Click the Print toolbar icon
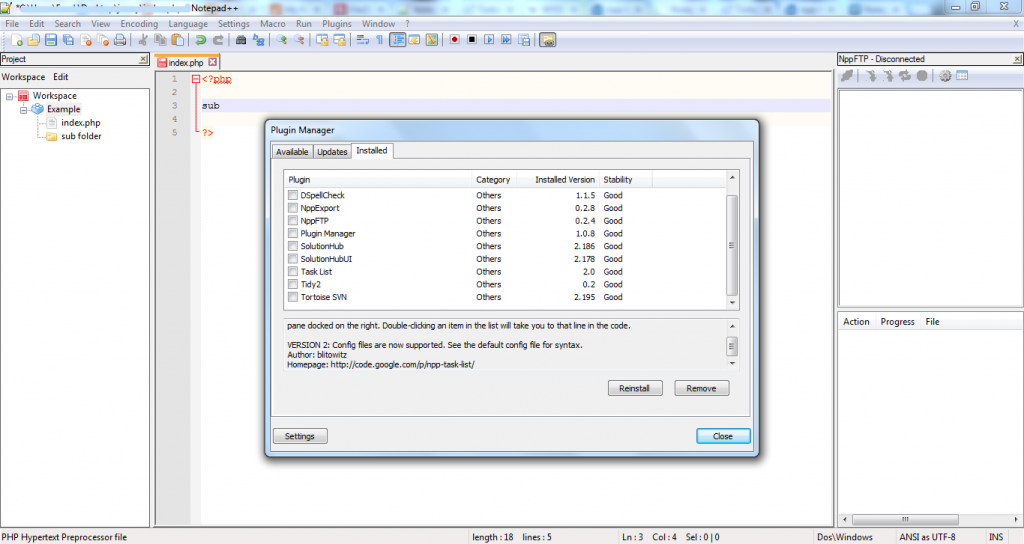The width and height of the screenshot is (1024, 544). 120,40
